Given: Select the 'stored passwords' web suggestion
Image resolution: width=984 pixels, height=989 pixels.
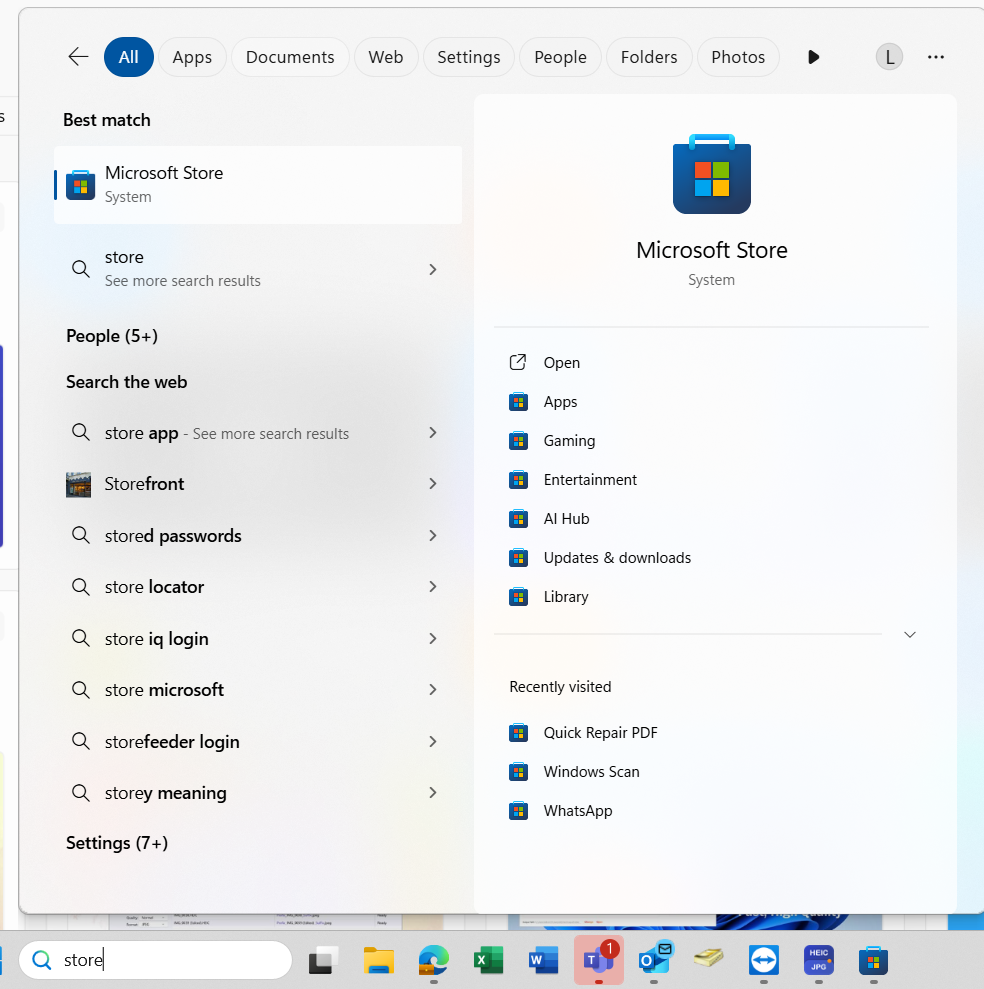Looking at the screenshot, I should tap(258, 535).
